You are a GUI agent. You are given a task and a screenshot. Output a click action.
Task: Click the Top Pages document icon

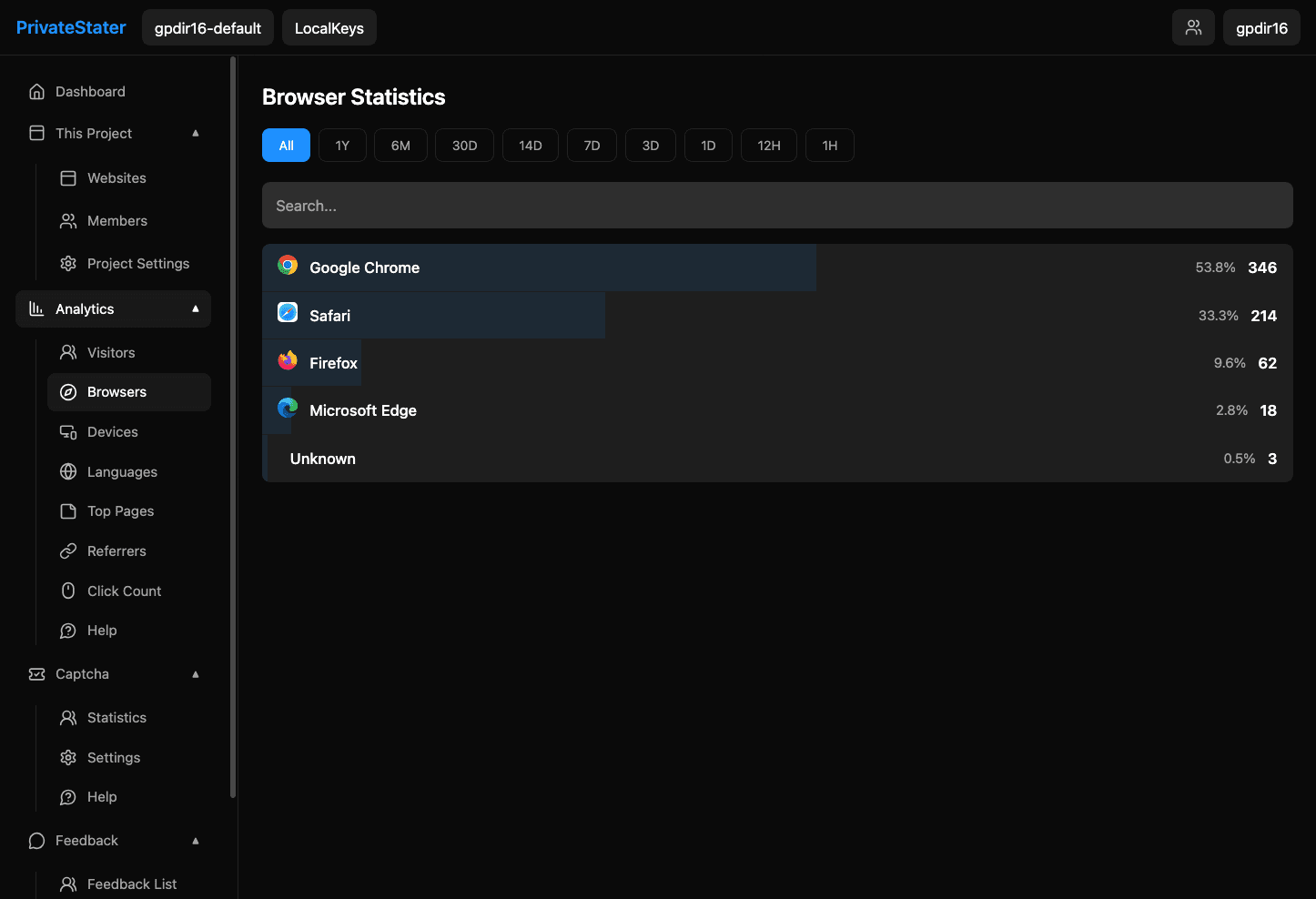(x=68, y=511)
